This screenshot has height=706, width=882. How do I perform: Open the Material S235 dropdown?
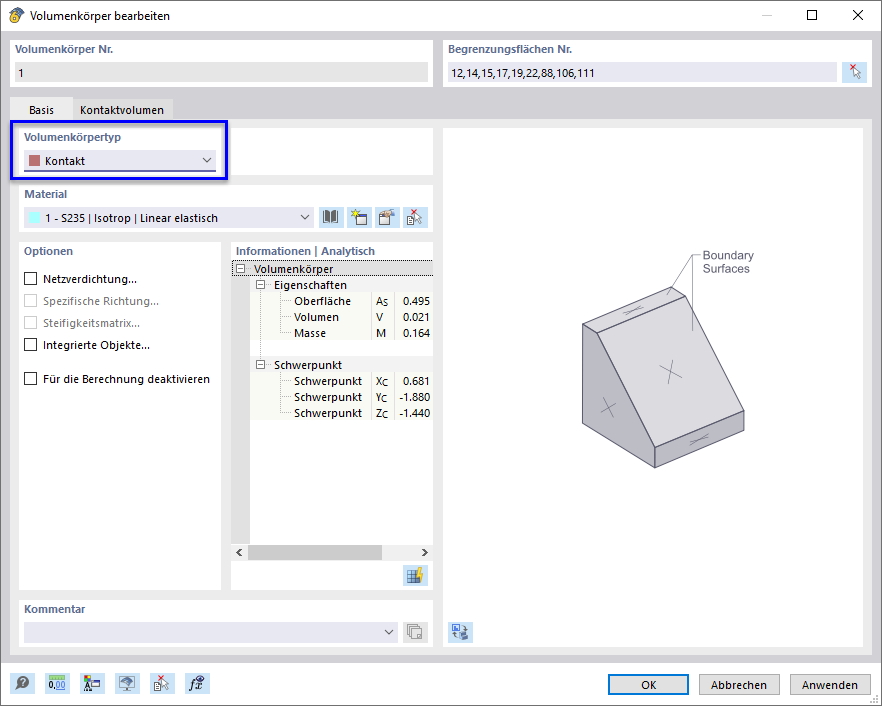169,218
